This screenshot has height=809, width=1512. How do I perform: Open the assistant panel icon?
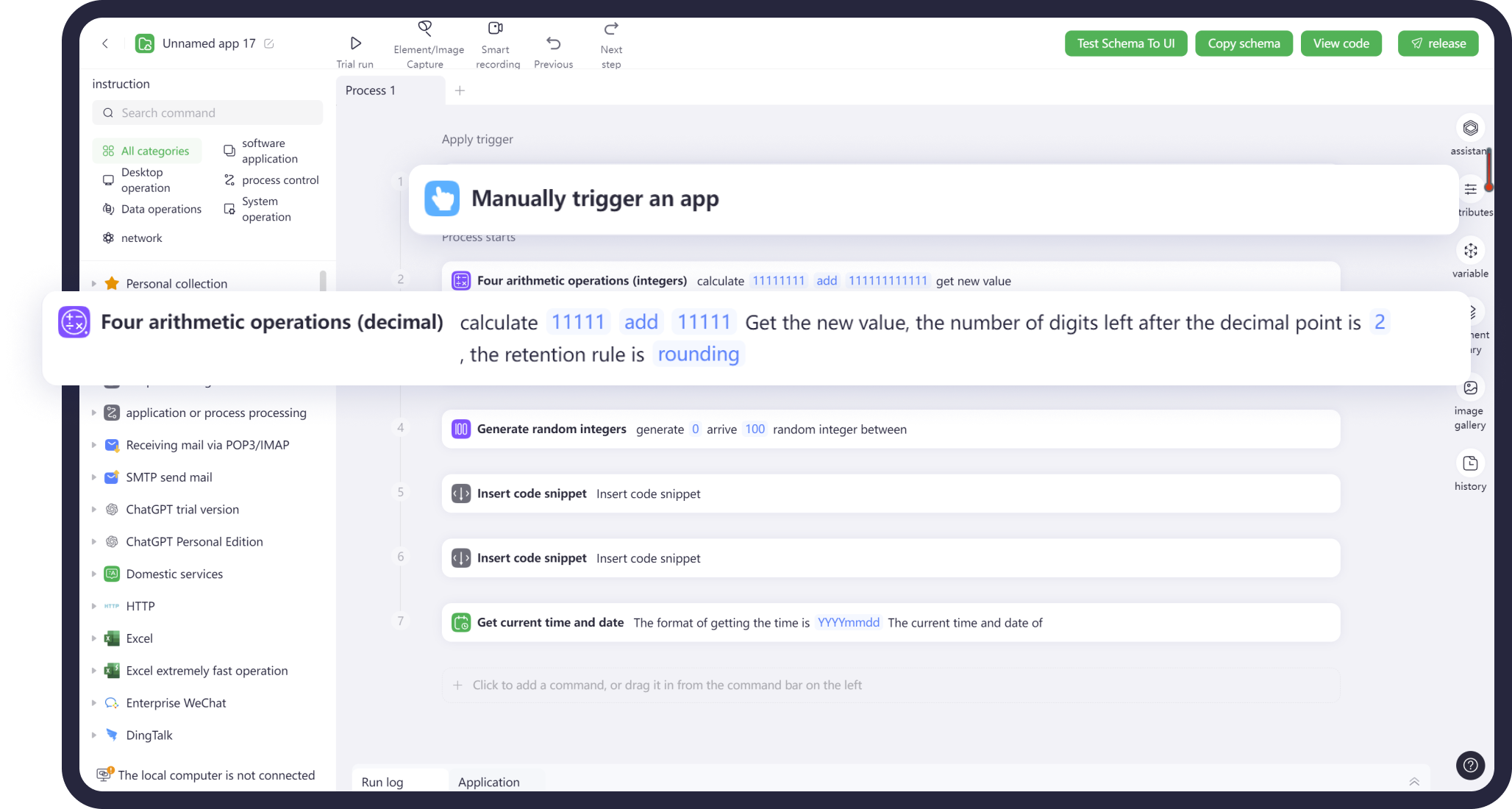click(x=1470, y=128)
